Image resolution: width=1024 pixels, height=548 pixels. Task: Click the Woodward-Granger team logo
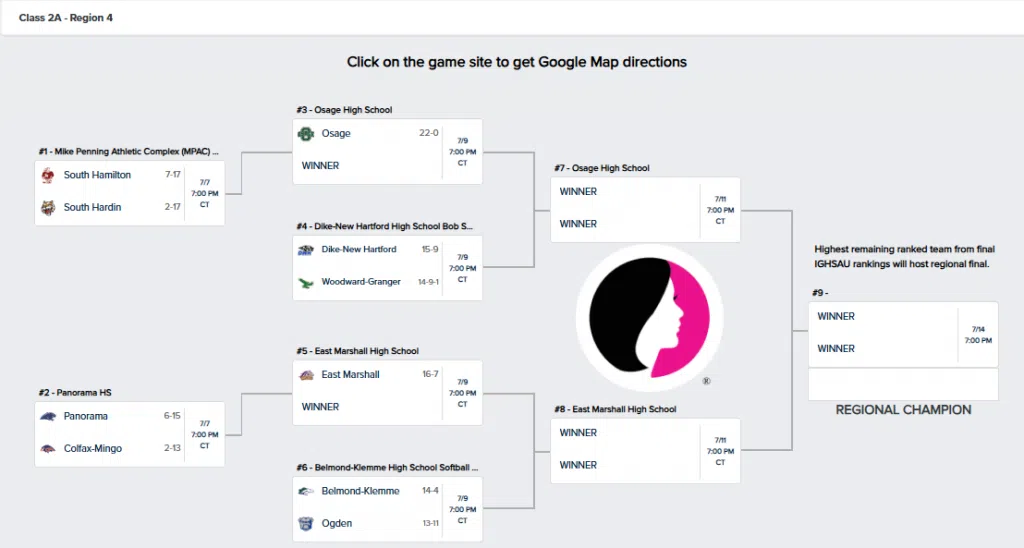(306, 282)
